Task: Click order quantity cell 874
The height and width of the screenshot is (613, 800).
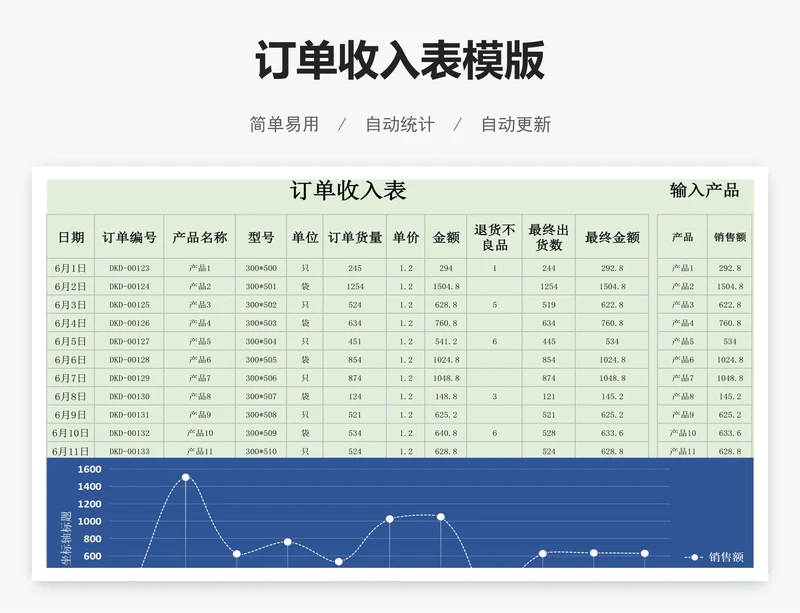Action: [x=355, y=378]
